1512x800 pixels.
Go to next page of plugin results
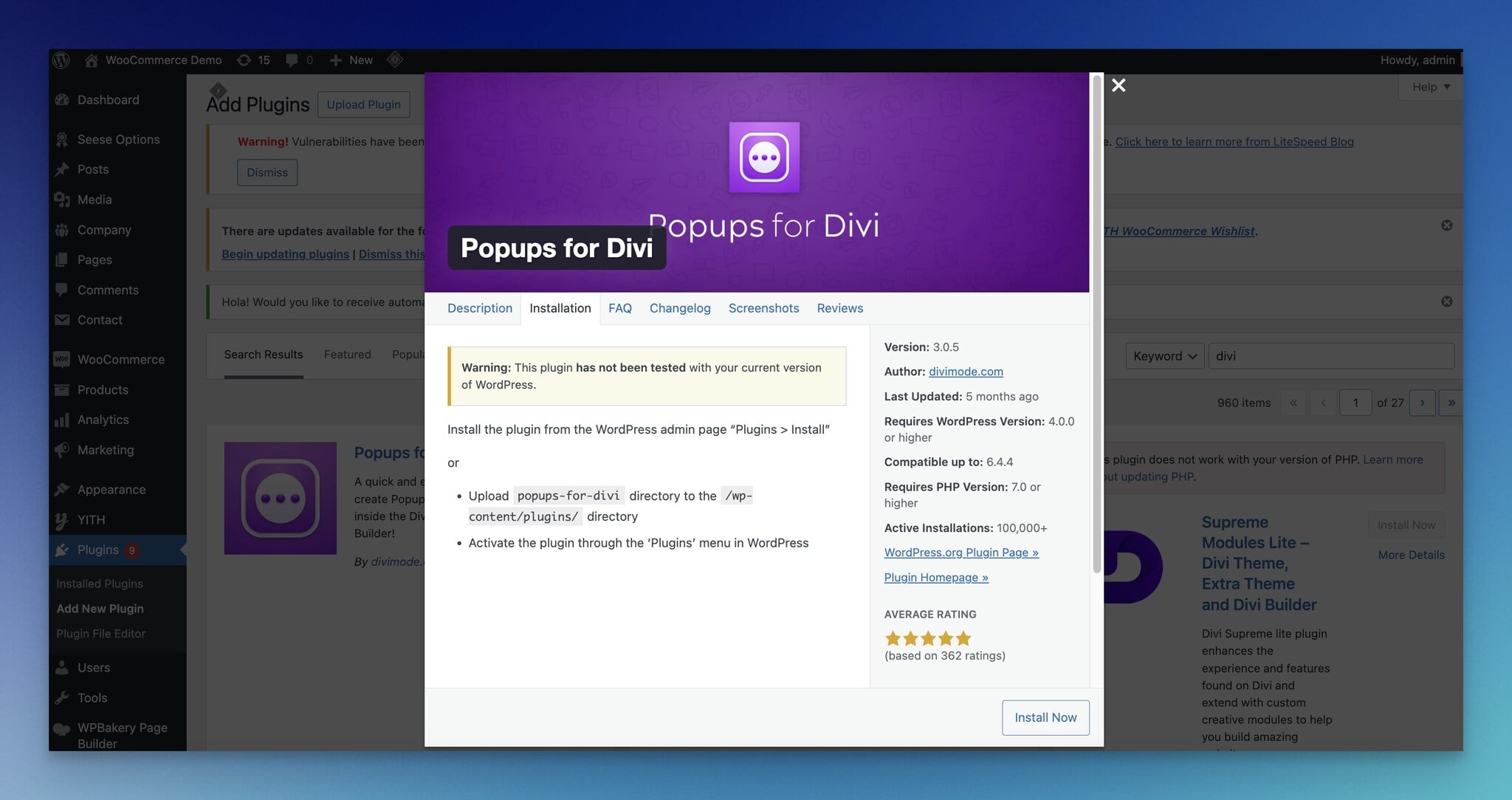click(x=1422, y=403)
